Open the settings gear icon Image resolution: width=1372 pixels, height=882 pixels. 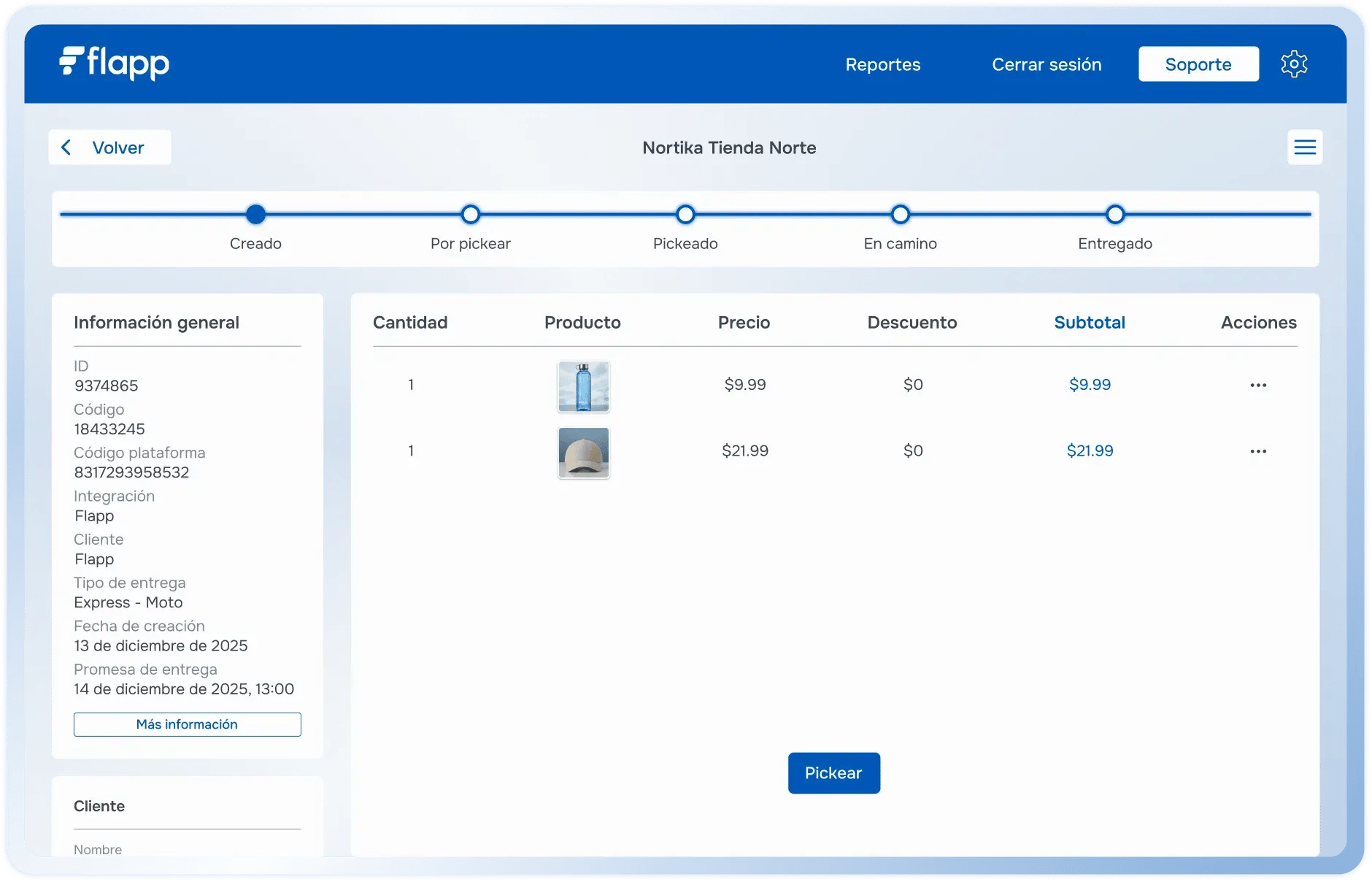point(1294,64)
